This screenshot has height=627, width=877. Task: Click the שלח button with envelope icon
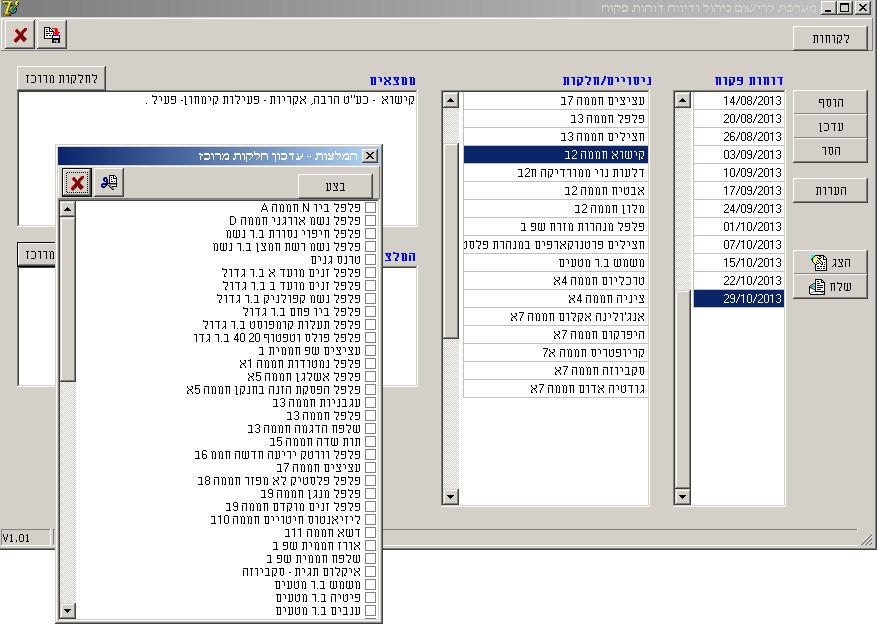pyautogui.click(x=831, y=287)
